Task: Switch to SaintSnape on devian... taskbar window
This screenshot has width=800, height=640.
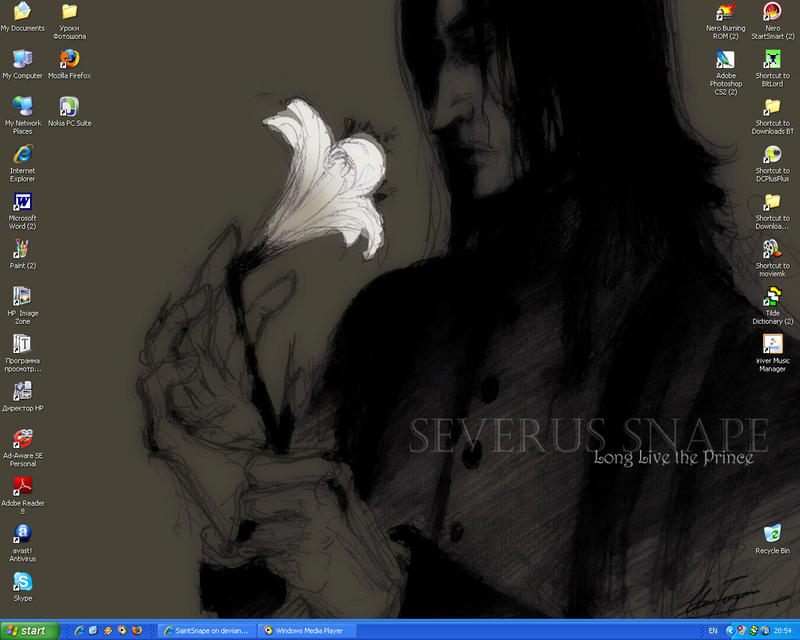Action: [x=207, y=631]
